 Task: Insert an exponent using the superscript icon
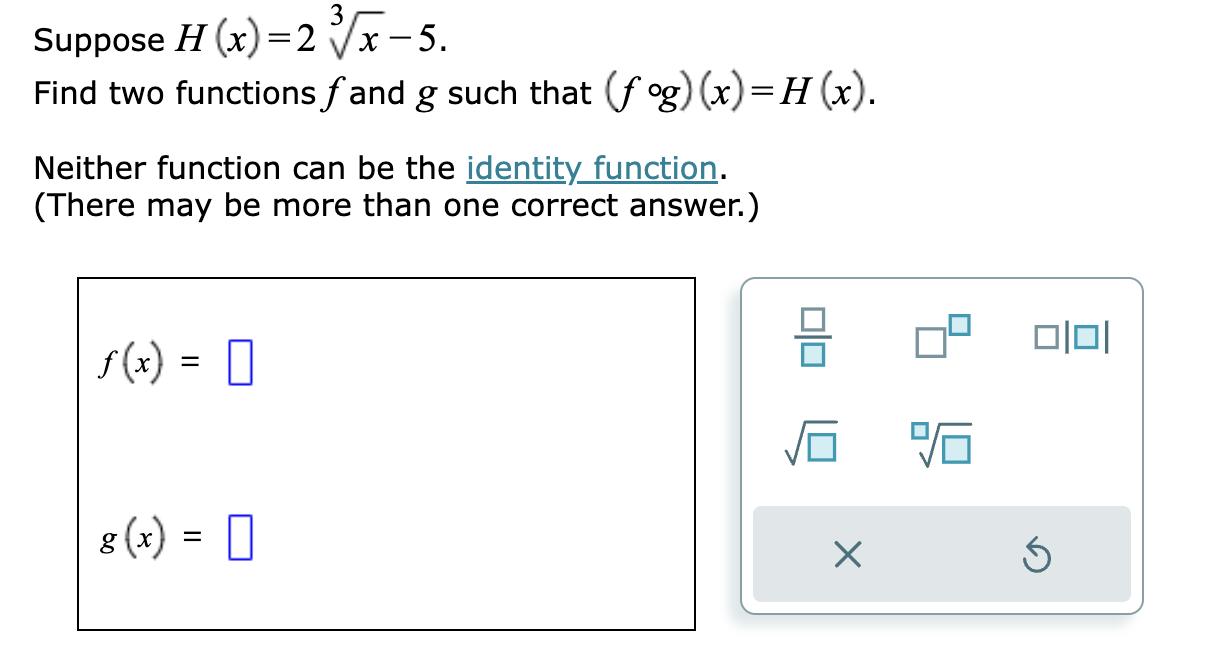point(940,335)
